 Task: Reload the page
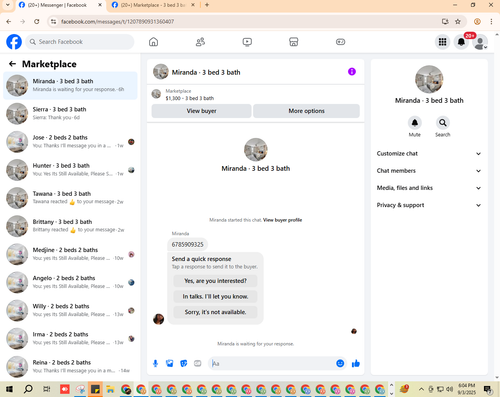coord(37,22)
